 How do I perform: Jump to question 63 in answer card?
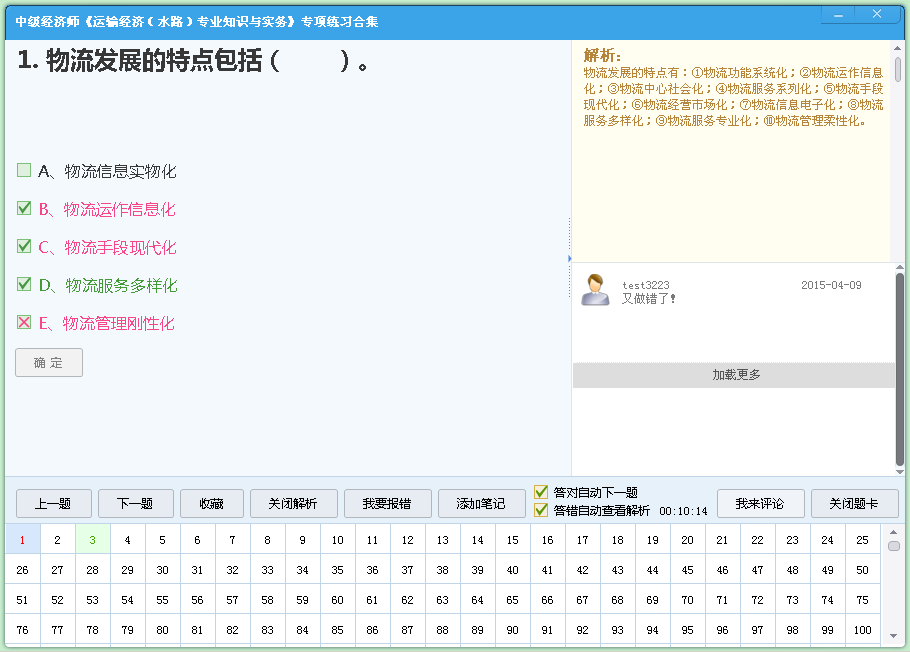click(x=443, y=600)
